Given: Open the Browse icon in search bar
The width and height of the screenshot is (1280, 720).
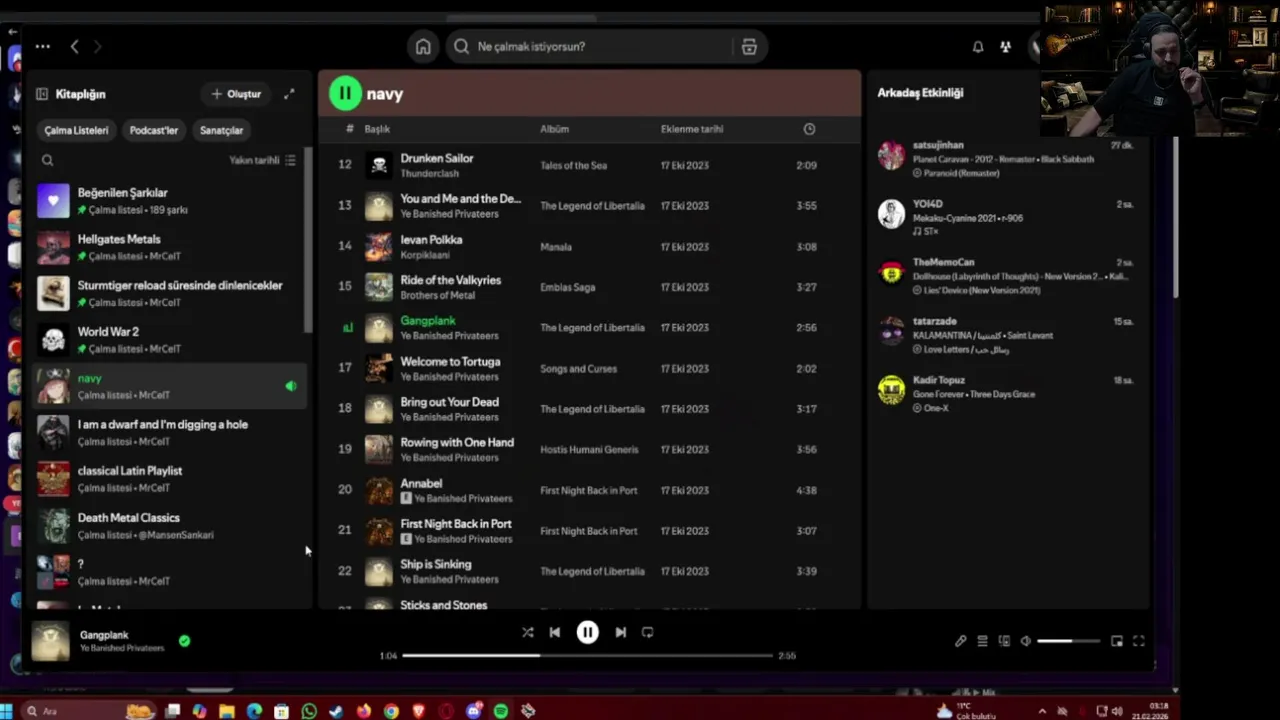Looking at the screenshot, I should [x=749, y=47].
